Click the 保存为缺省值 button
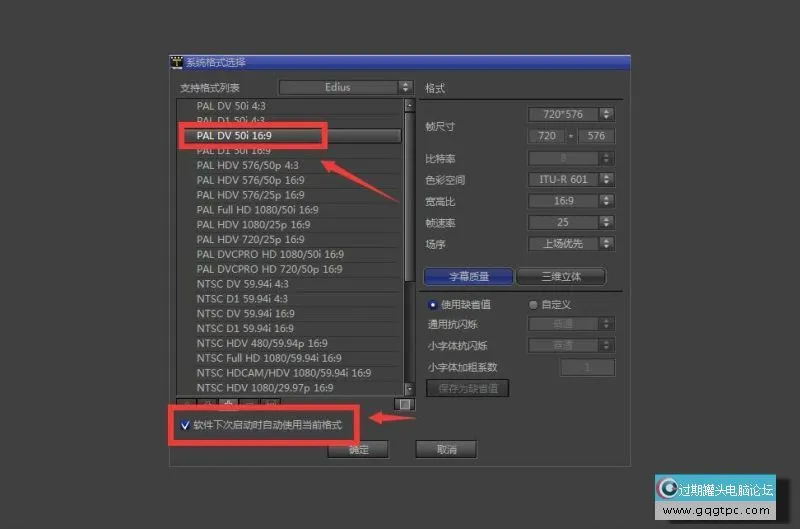 [467, 388]
